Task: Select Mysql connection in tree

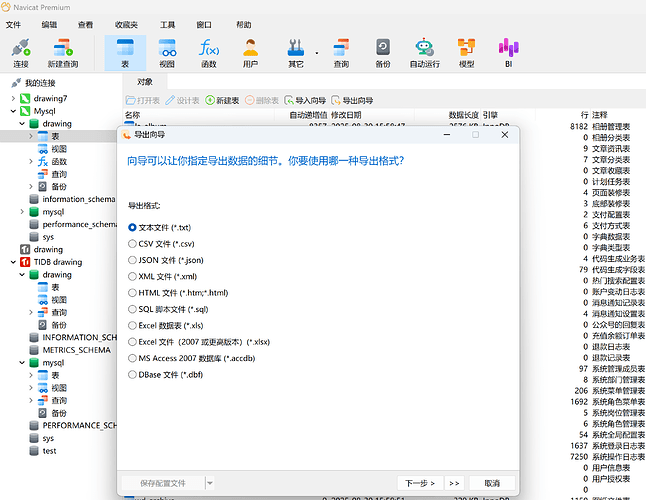Action: (44, 111)
